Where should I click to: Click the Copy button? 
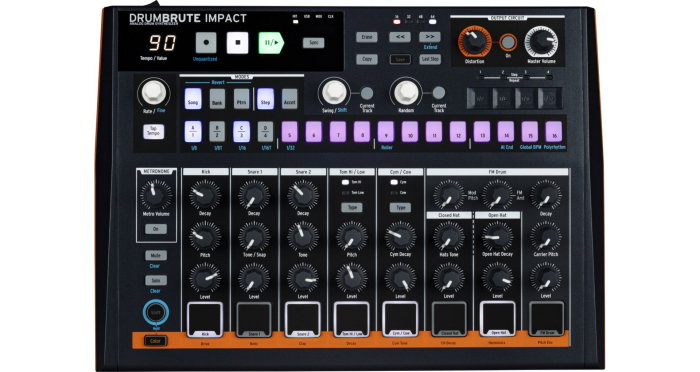(367, 59)
